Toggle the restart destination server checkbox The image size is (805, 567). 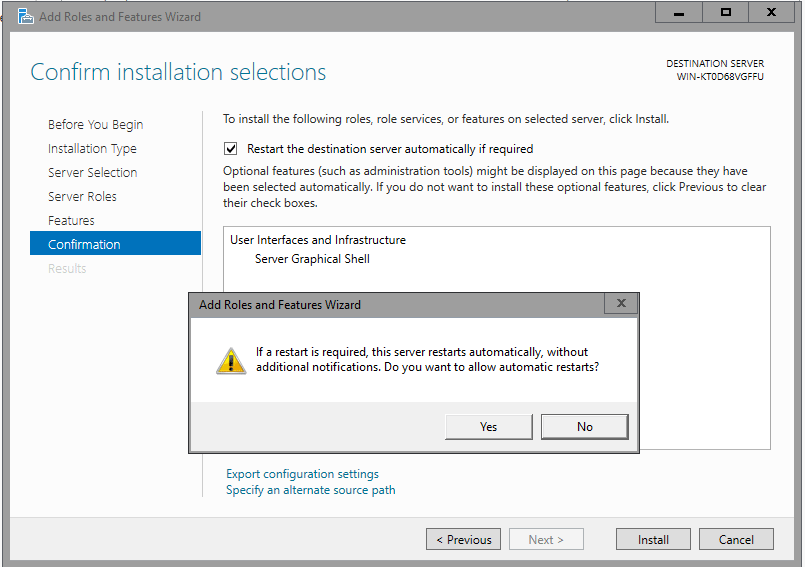point(231,149)
